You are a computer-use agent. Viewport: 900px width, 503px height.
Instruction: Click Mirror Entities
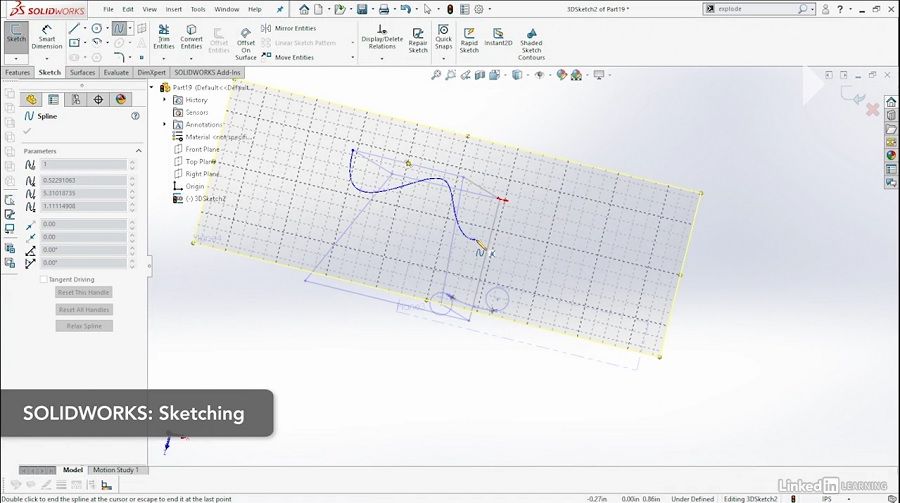[x=289, y=28]
